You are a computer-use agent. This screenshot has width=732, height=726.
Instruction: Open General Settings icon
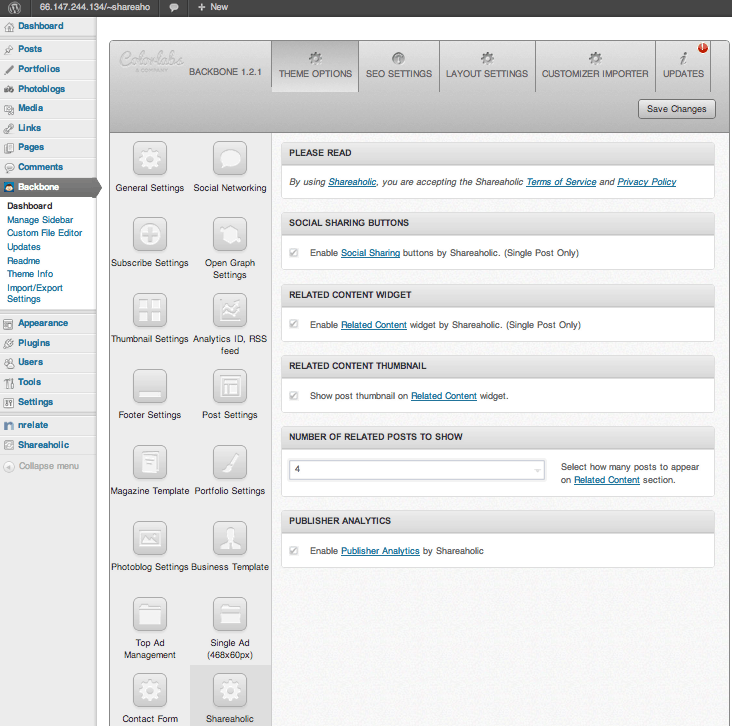(x=150, y=158)
